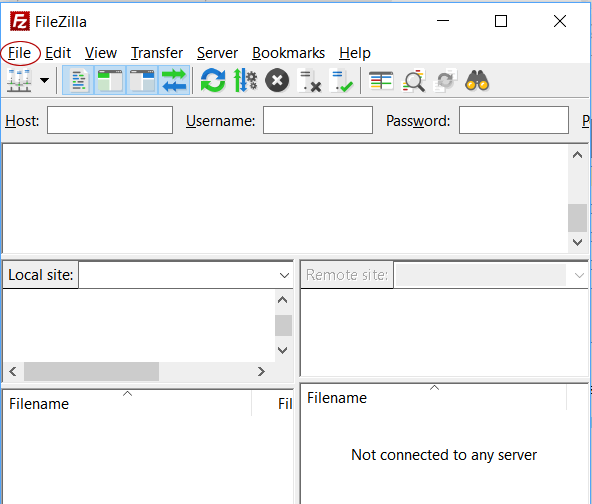This screenshot has width=592, height=504.
Task: Open the View menu
Action: point(101,53)
